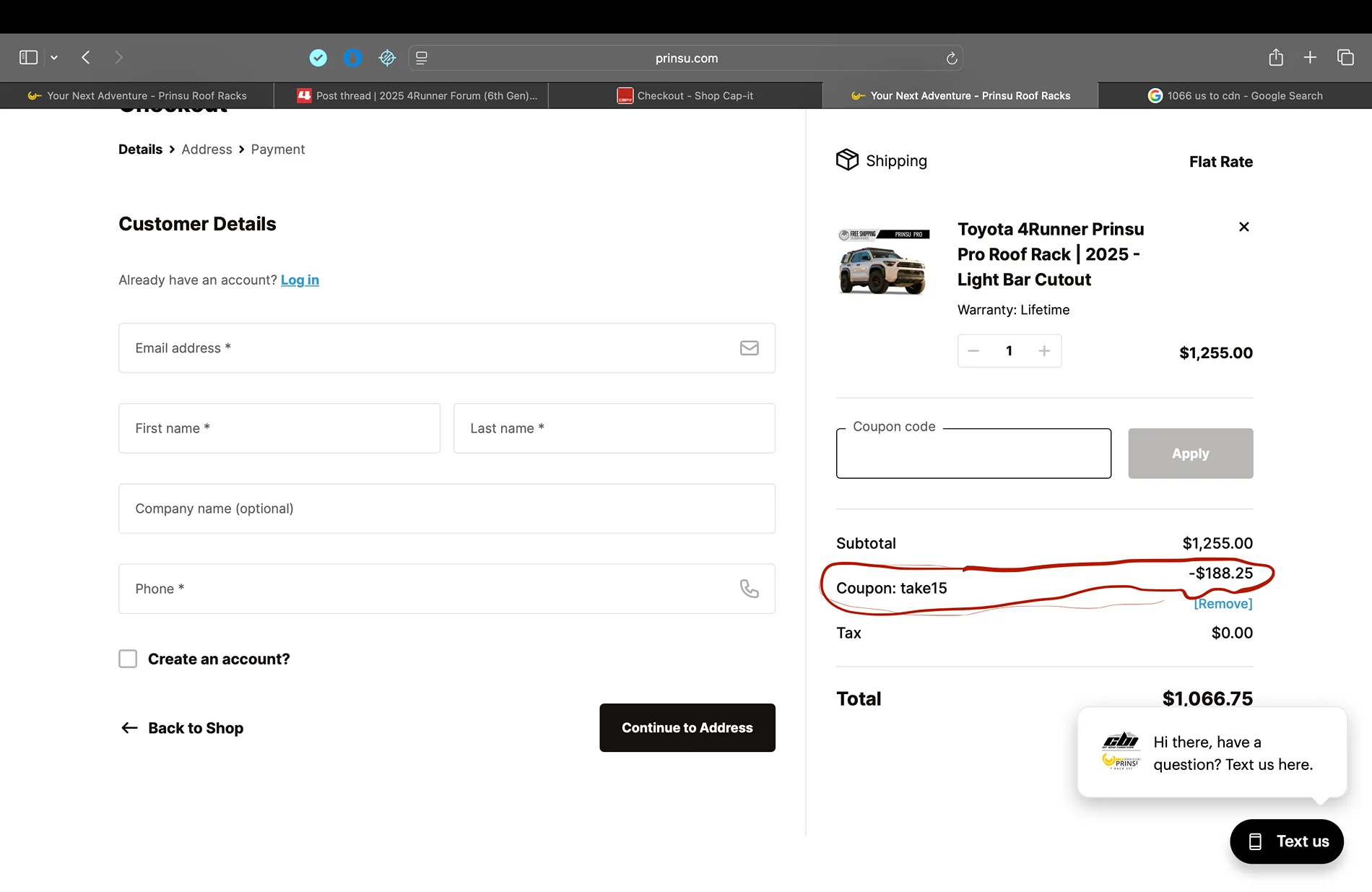
Task: Reload the page using the refresh icon
Action: [951, 59]
